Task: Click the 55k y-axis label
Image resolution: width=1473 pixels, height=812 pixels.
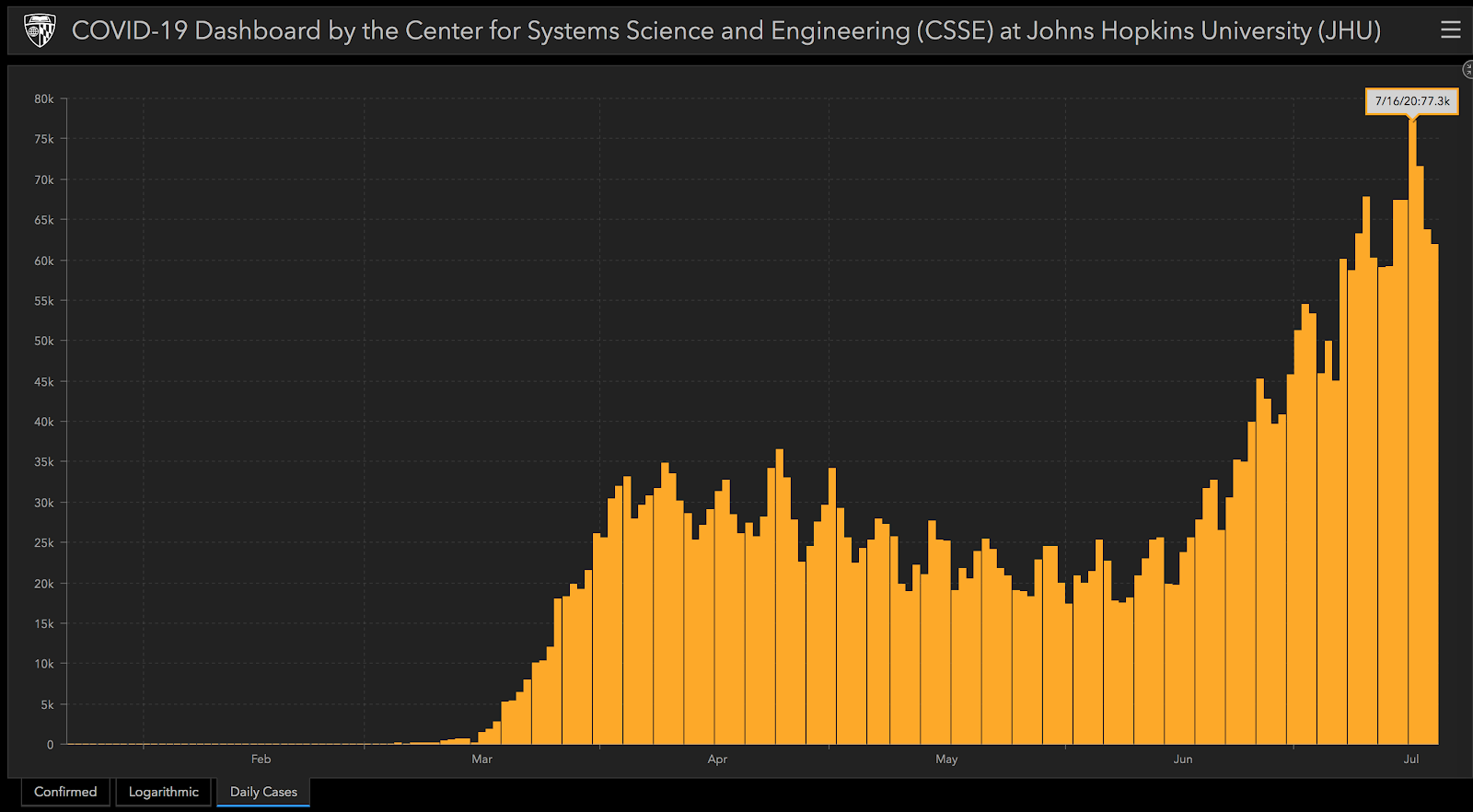Action: pos(44,301)
